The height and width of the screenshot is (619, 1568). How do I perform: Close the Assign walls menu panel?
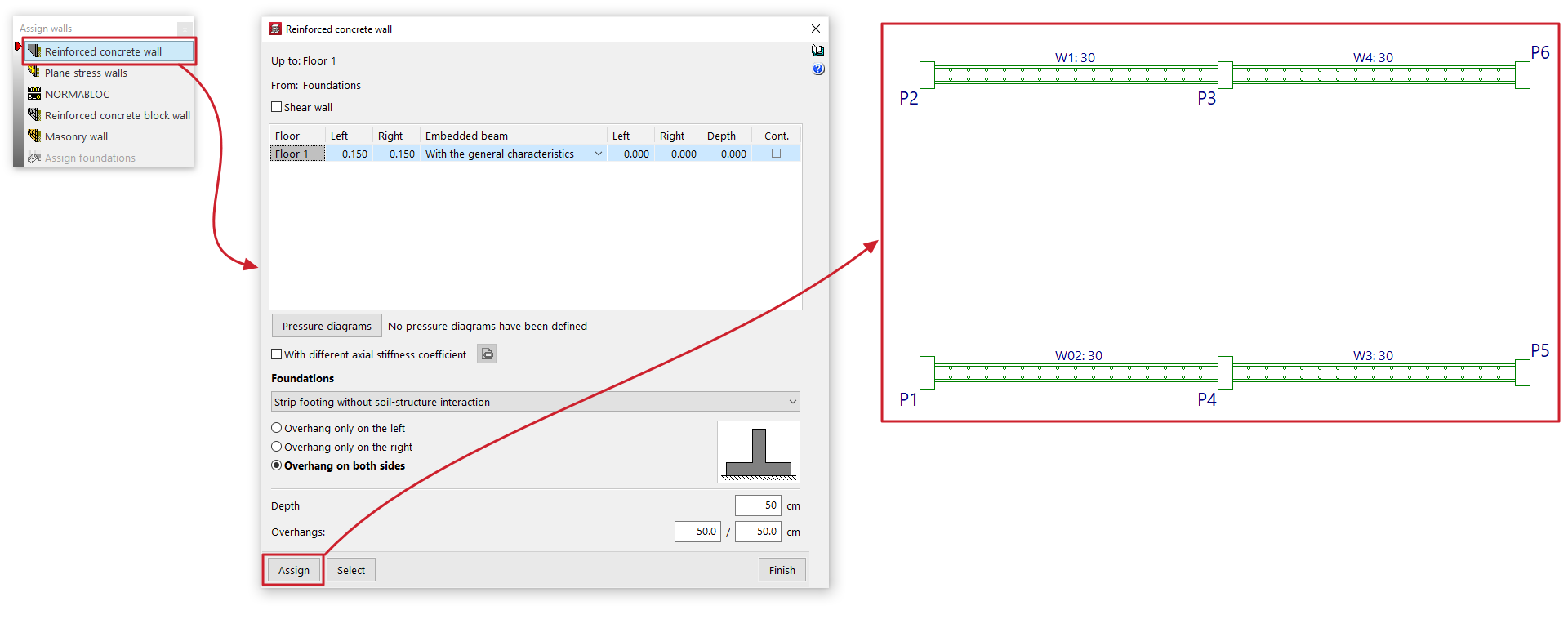tap(185, 29)
